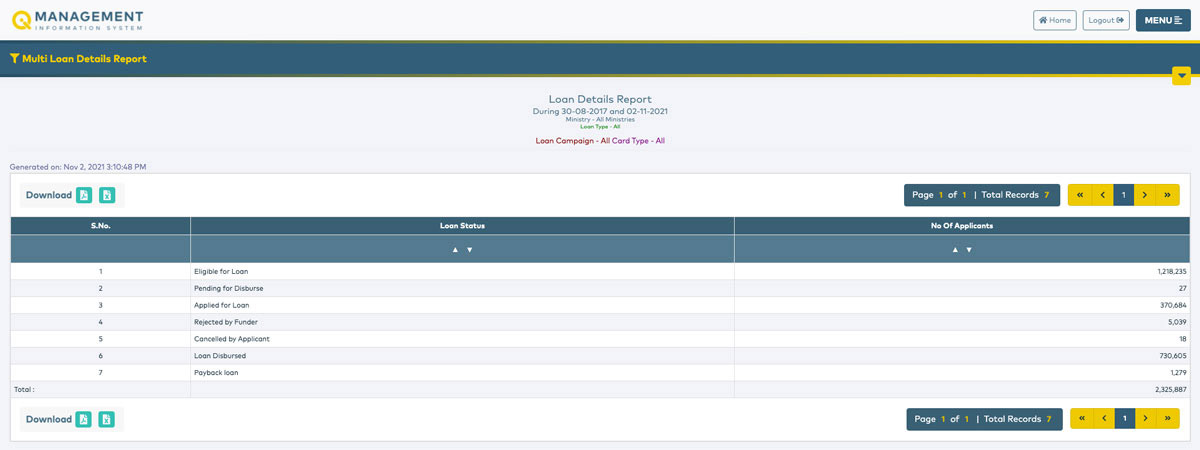This screenshot has width=1200, height=450.
Task: Click the bottom PDF download icon
Action: pyautogui.click(x=85, y=419)
